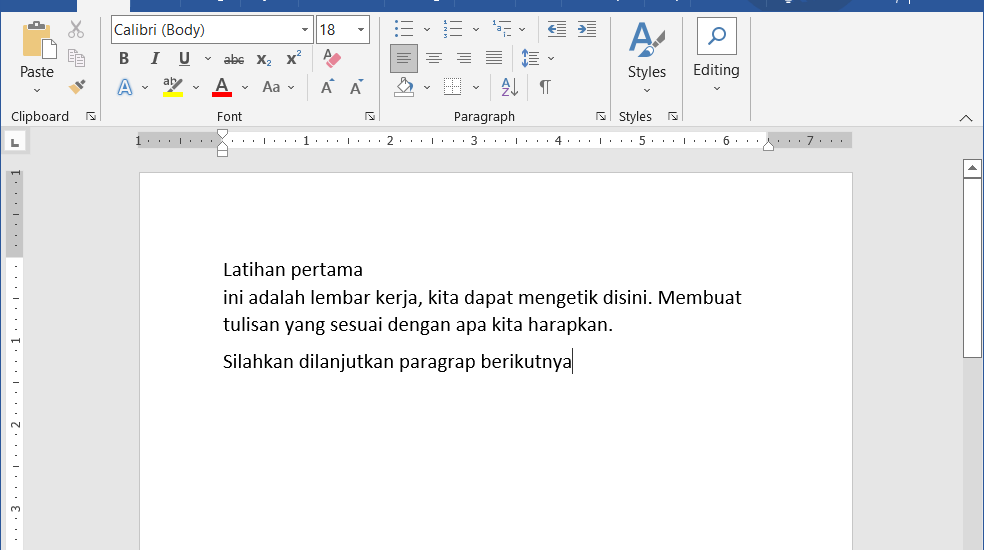
Task: Click Increase Indent icon
Action: click(587, 29)
